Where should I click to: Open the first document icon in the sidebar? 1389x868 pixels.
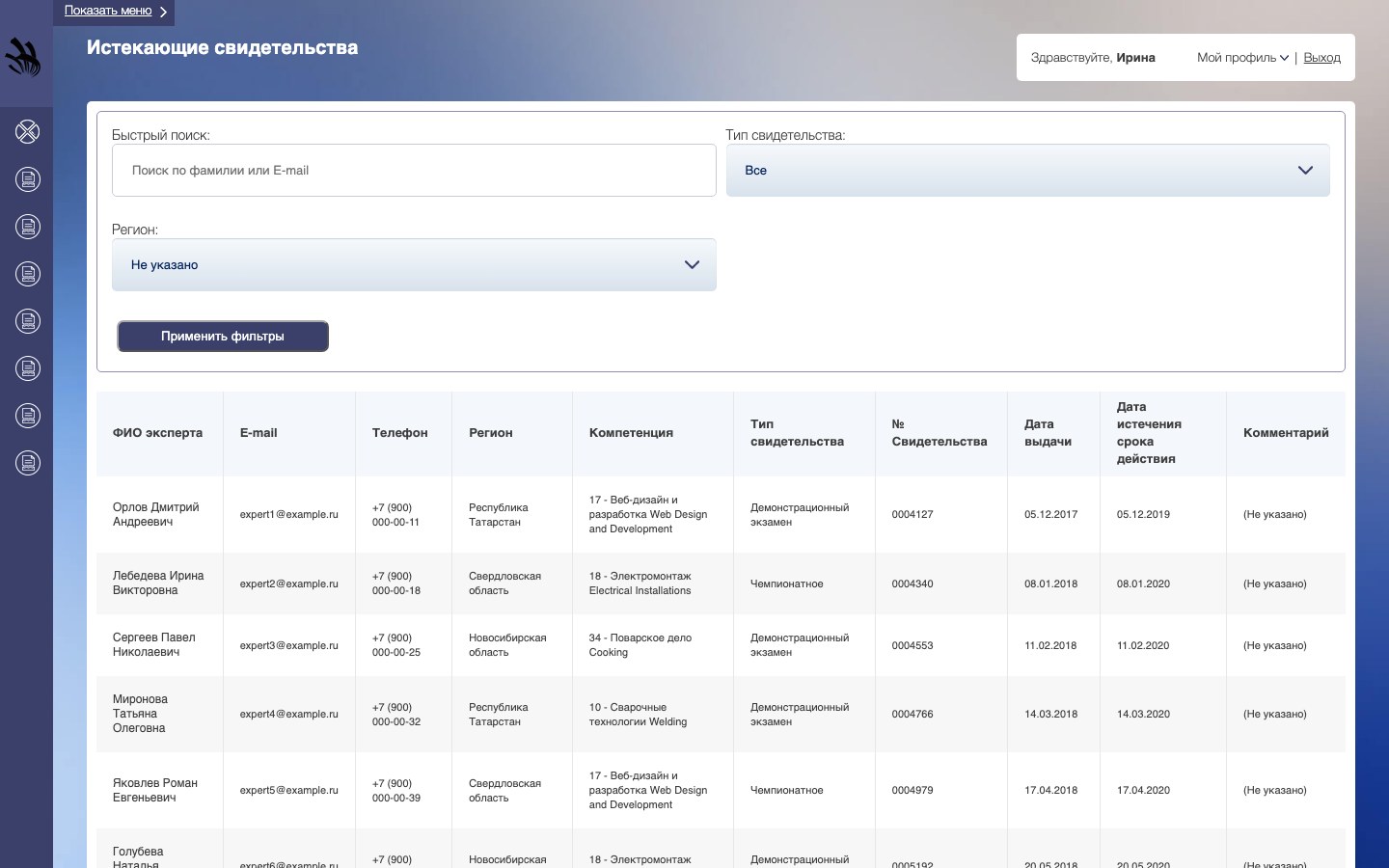click(x=27, y=178)
